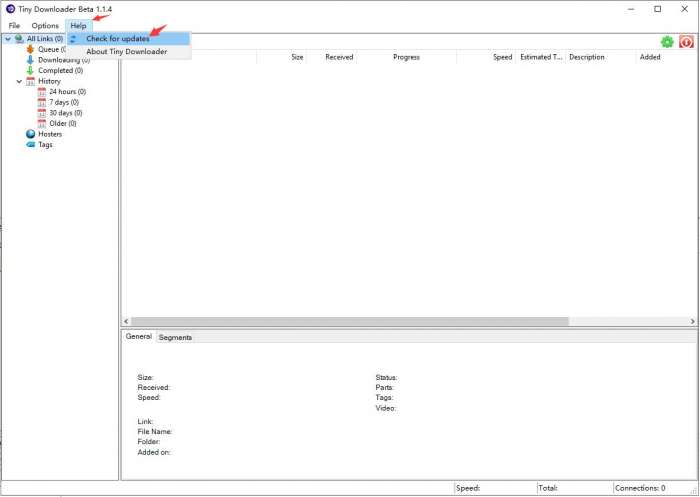Click the Added on: label
700x497 pixels.
tap(154, 452)
